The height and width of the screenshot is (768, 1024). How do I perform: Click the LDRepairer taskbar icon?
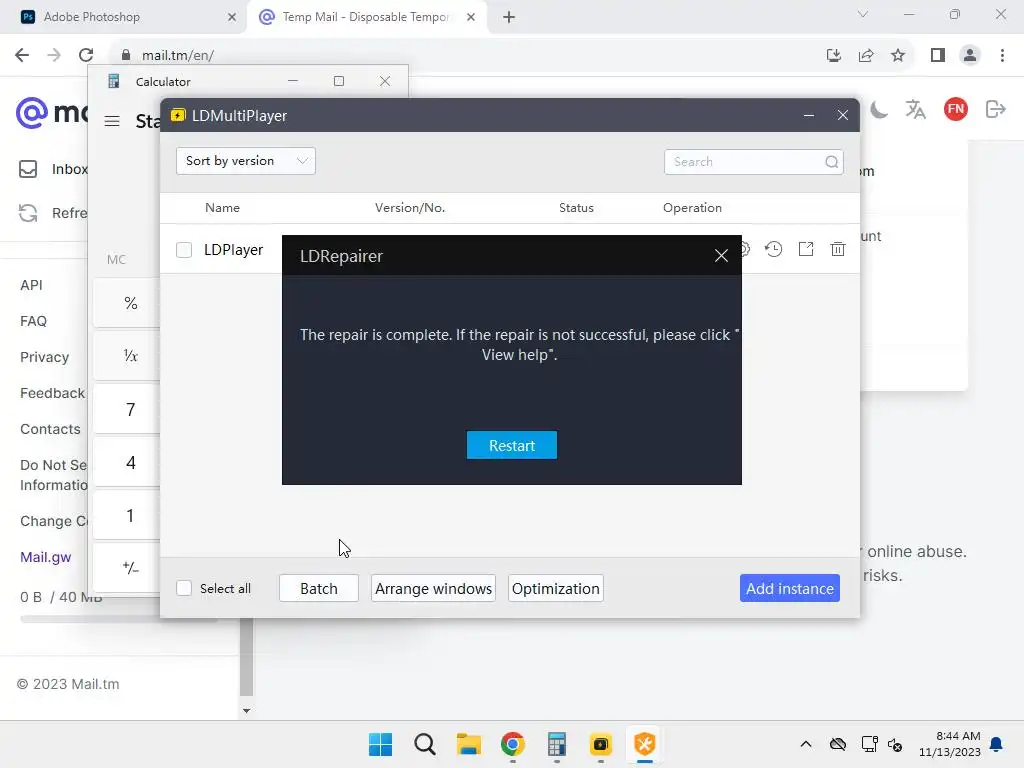click(x=645, y=744)
